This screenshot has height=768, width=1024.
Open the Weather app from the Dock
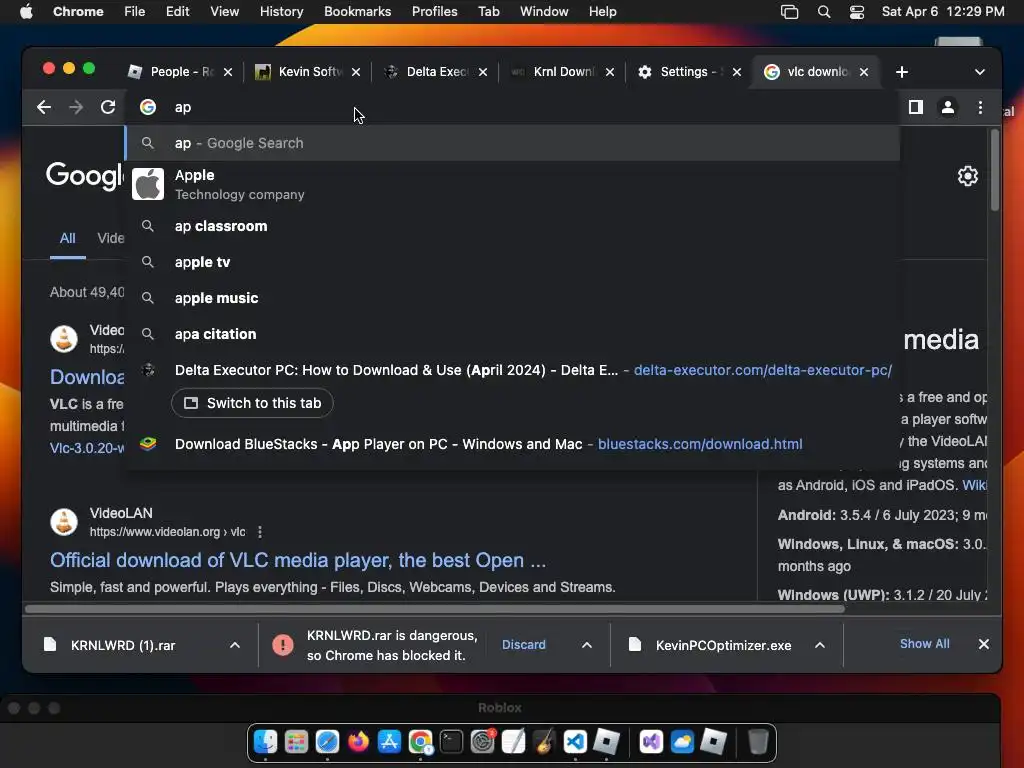(682, 742)
